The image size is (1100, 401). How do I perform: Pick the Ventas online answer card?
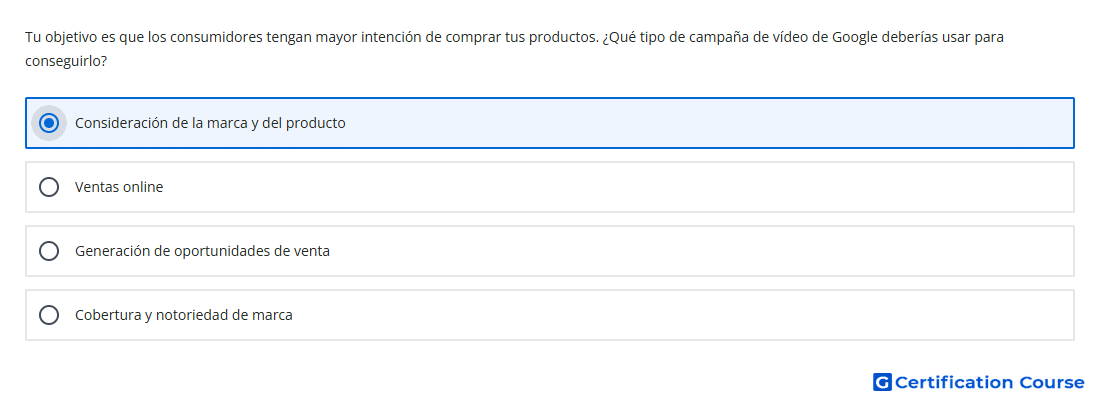550,187
